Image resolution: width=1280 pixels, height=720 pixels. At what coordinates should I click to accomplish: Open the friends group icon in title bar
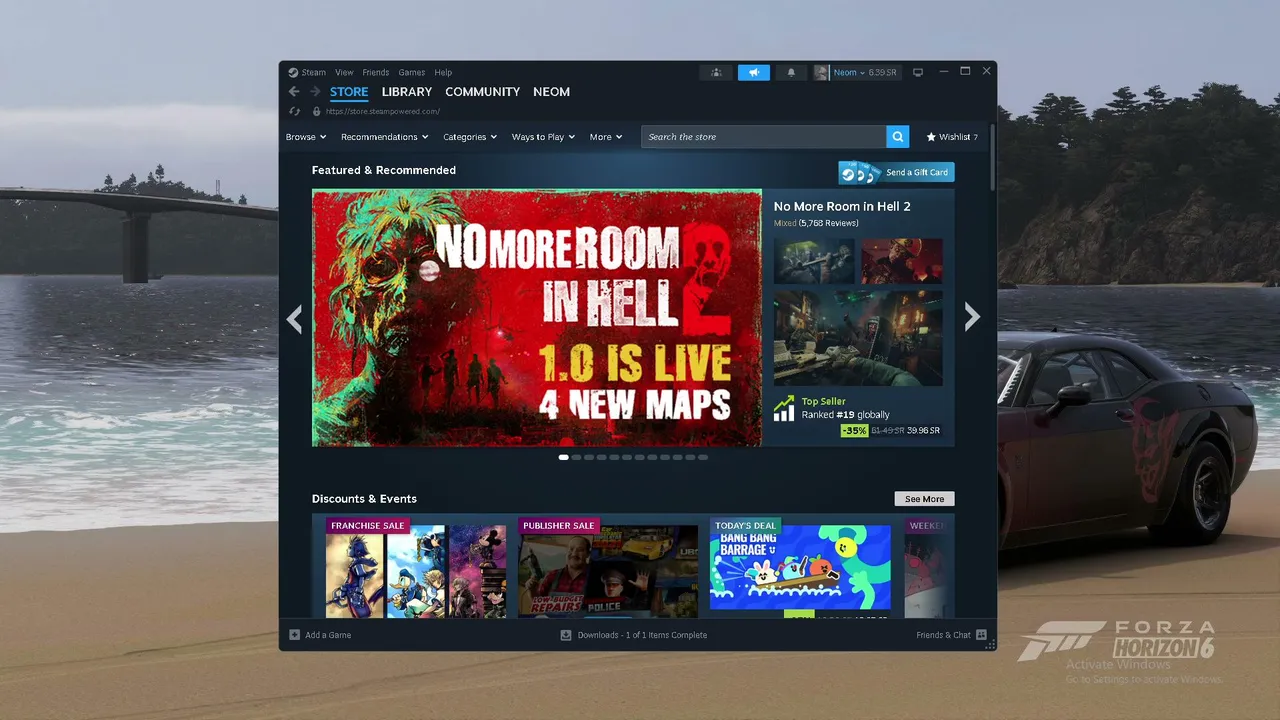716,72
